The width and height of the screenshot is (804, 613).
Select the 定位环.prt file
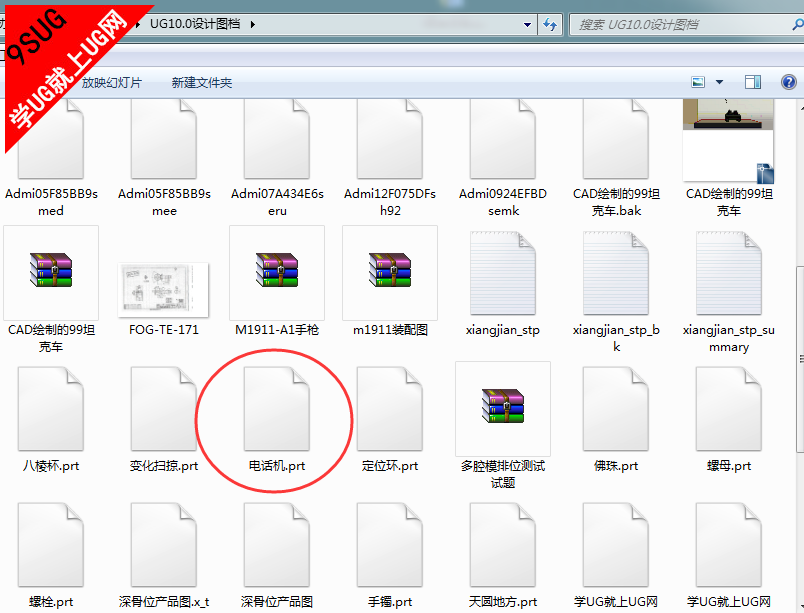click(x=390, y=409)
